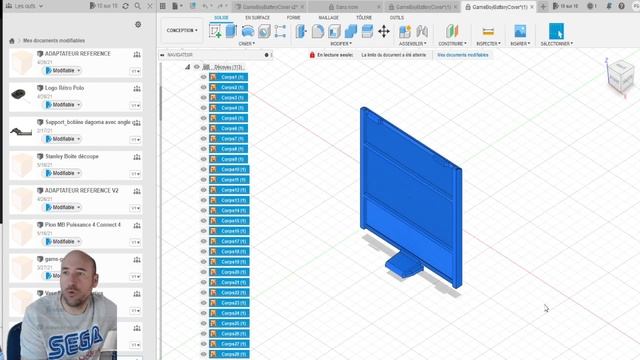Click the Insert image icon
Screen dimensions: 640x360
coord(520,31)
